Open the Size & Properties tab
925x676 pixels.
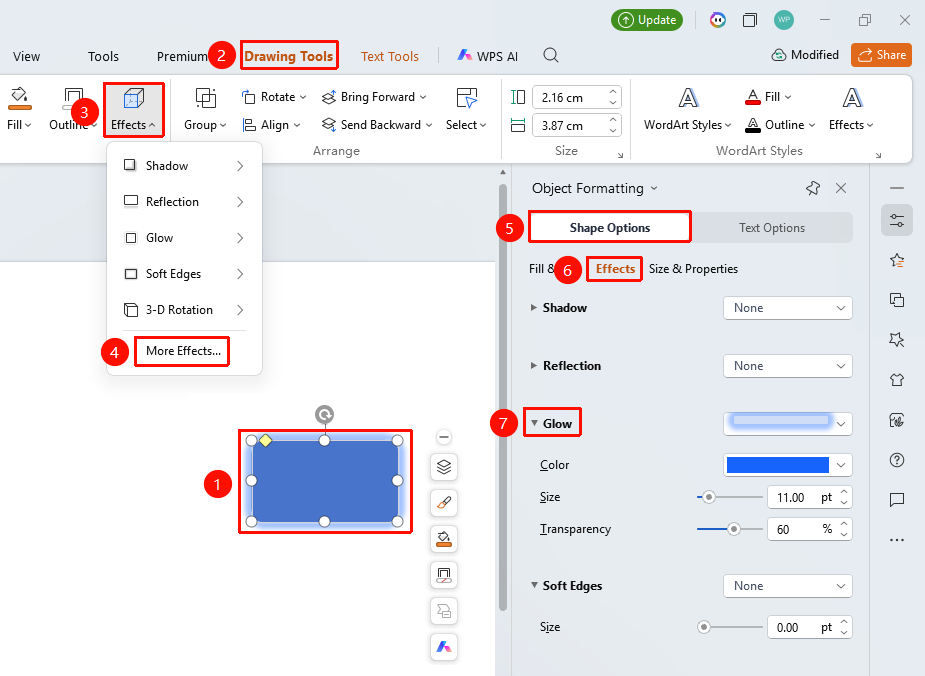(693, 269)
